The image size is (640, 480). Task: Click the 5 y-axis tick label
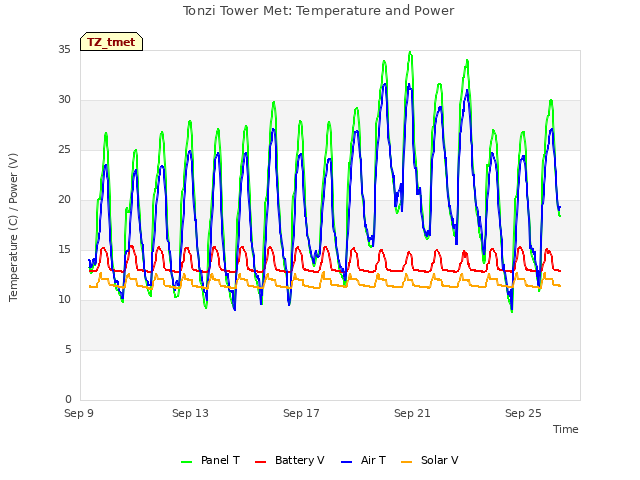coord(68,350)
